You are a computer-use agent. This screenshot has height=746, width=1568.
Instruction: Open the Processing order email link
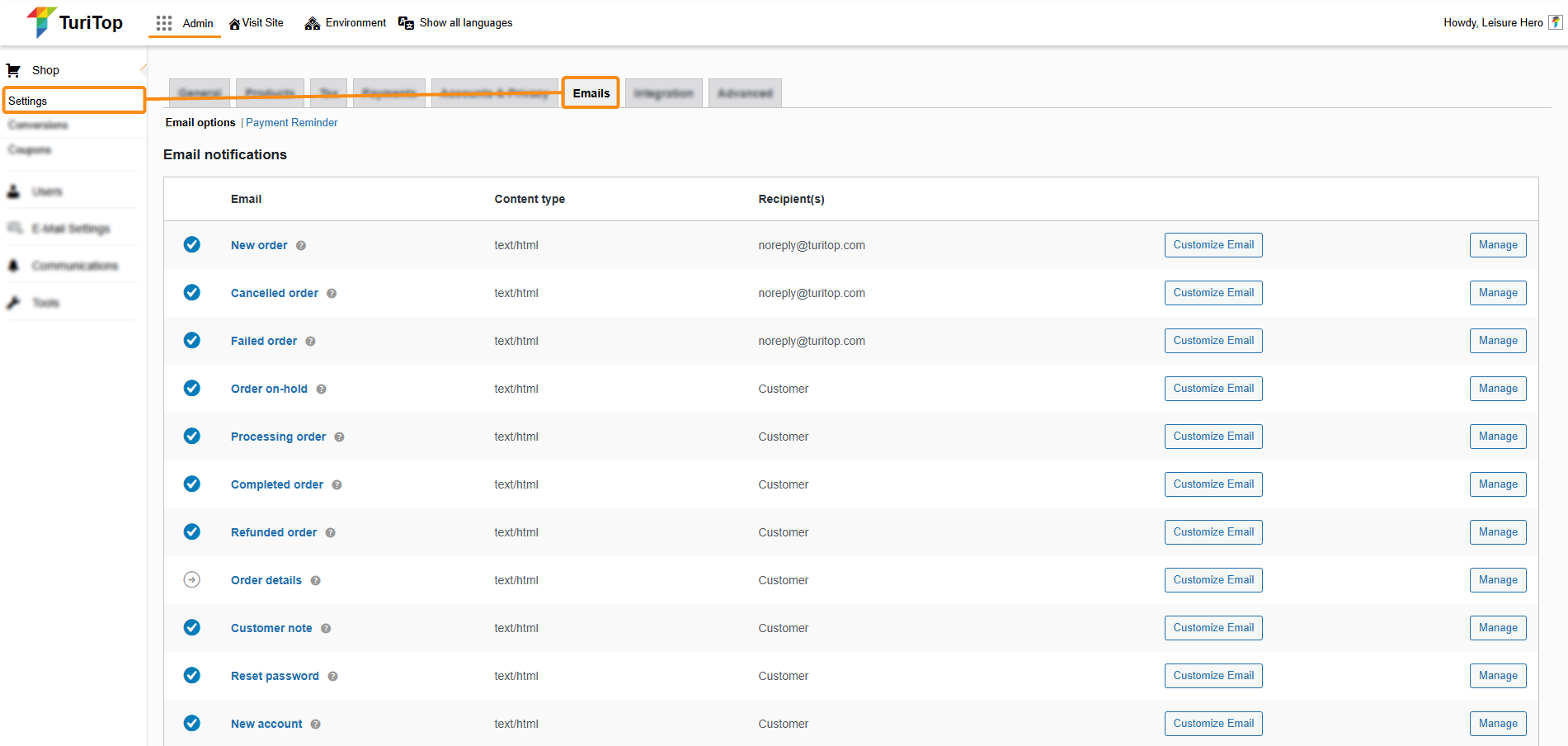[x=278, y=437]
